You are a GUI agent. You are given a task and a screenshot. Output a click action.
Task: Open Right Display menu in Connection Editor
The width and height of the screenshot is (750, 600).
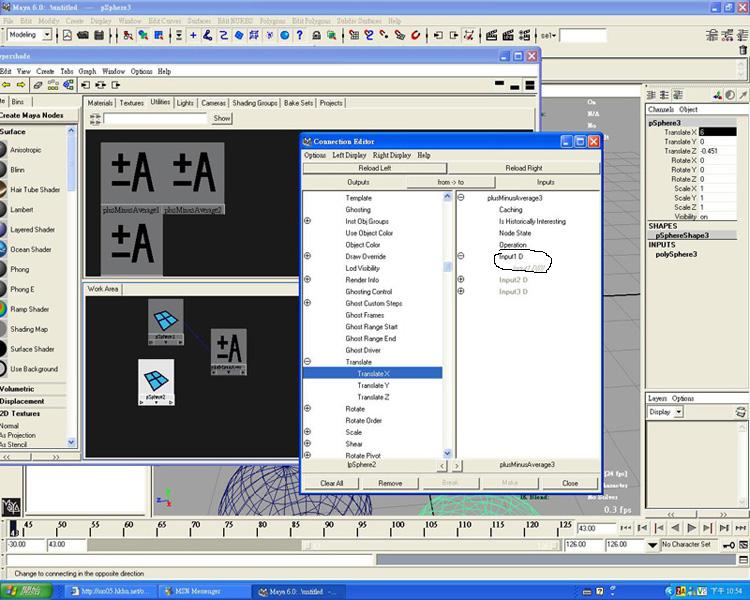tap(392, 155)
